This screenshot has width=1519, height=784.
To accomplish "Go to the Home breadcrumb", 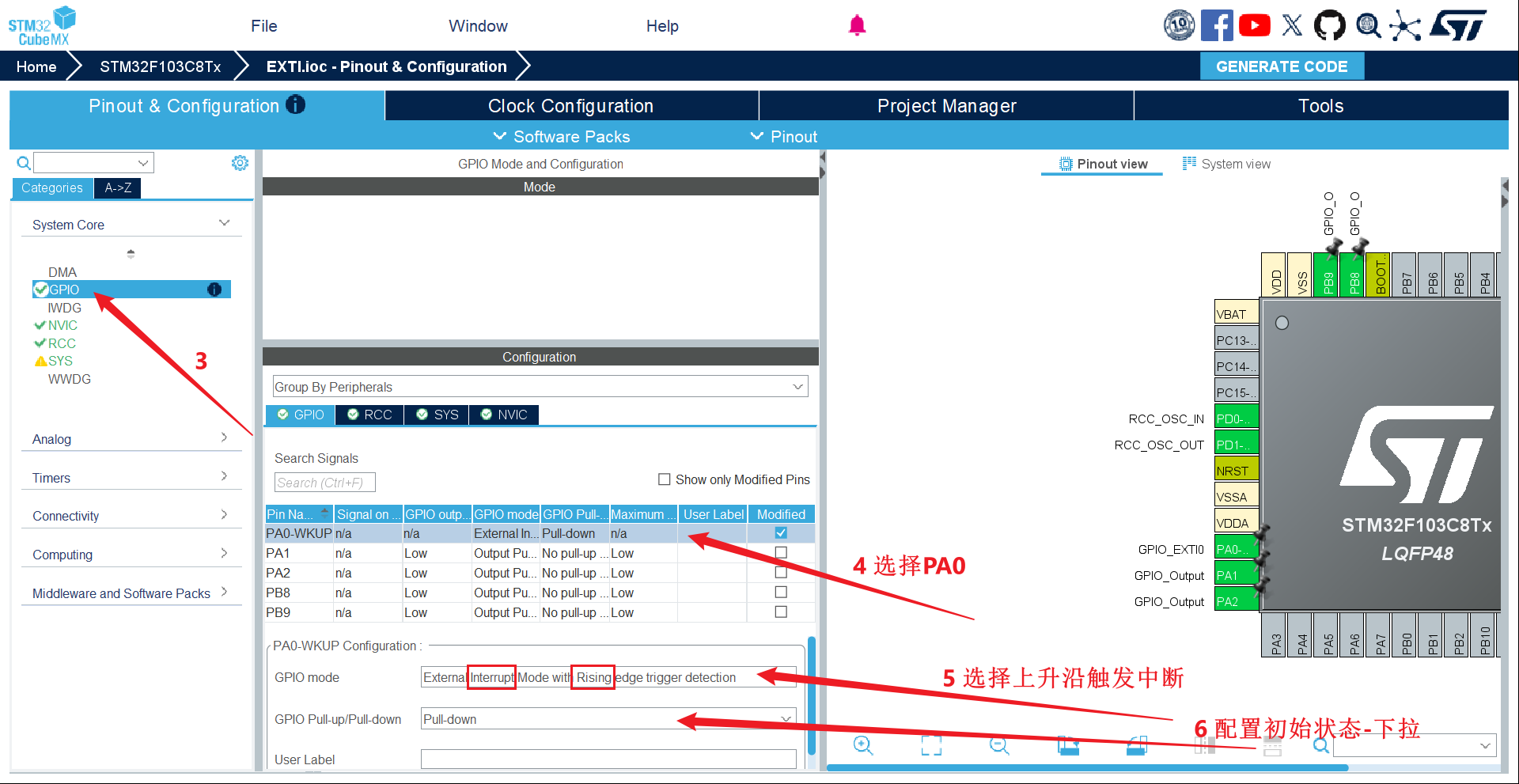I will click(36, 66).
